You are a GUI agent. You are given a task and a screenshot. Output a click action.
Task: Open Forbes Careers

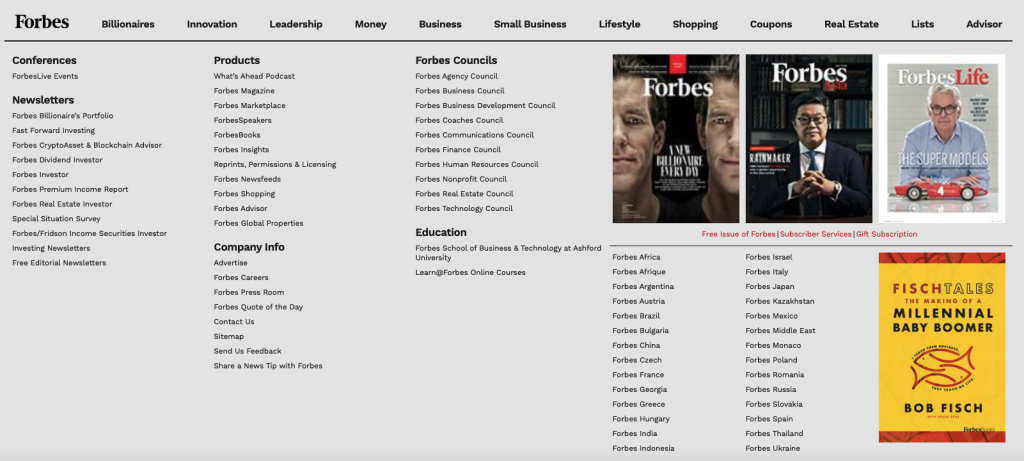pyautogui.click(x=241, y=278)
